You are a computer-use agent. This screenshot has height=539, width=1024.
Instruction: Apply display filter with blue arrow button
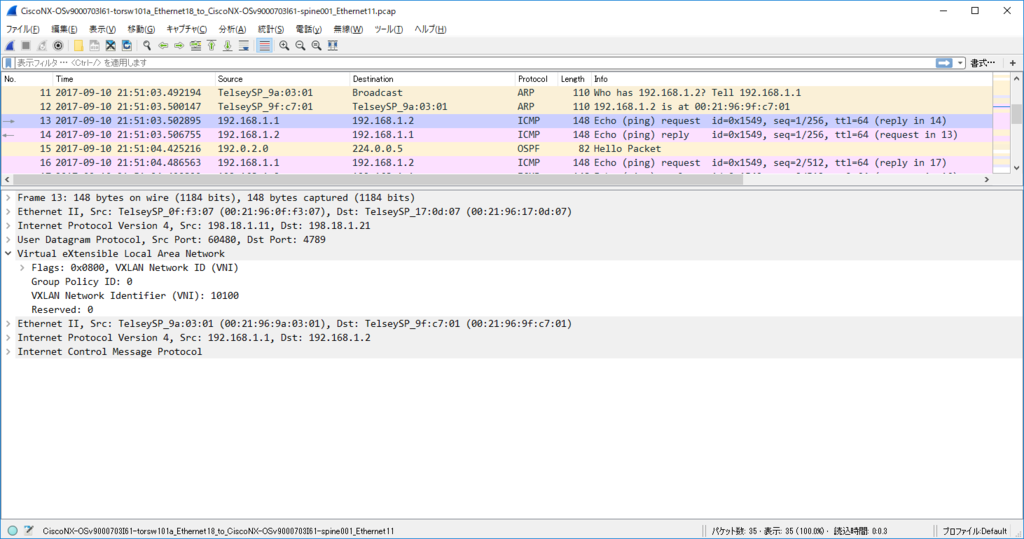tap(944, 63)
